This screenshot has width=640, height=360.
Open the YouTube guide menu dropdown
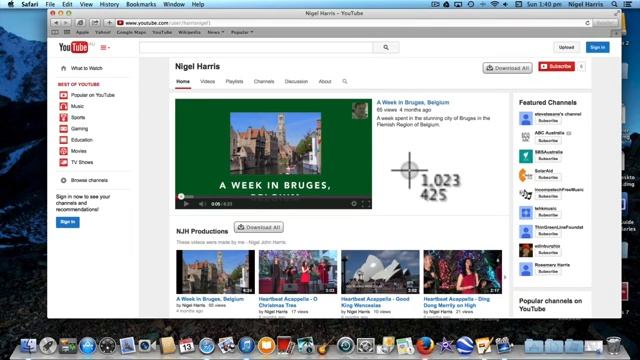click(105, 48)
